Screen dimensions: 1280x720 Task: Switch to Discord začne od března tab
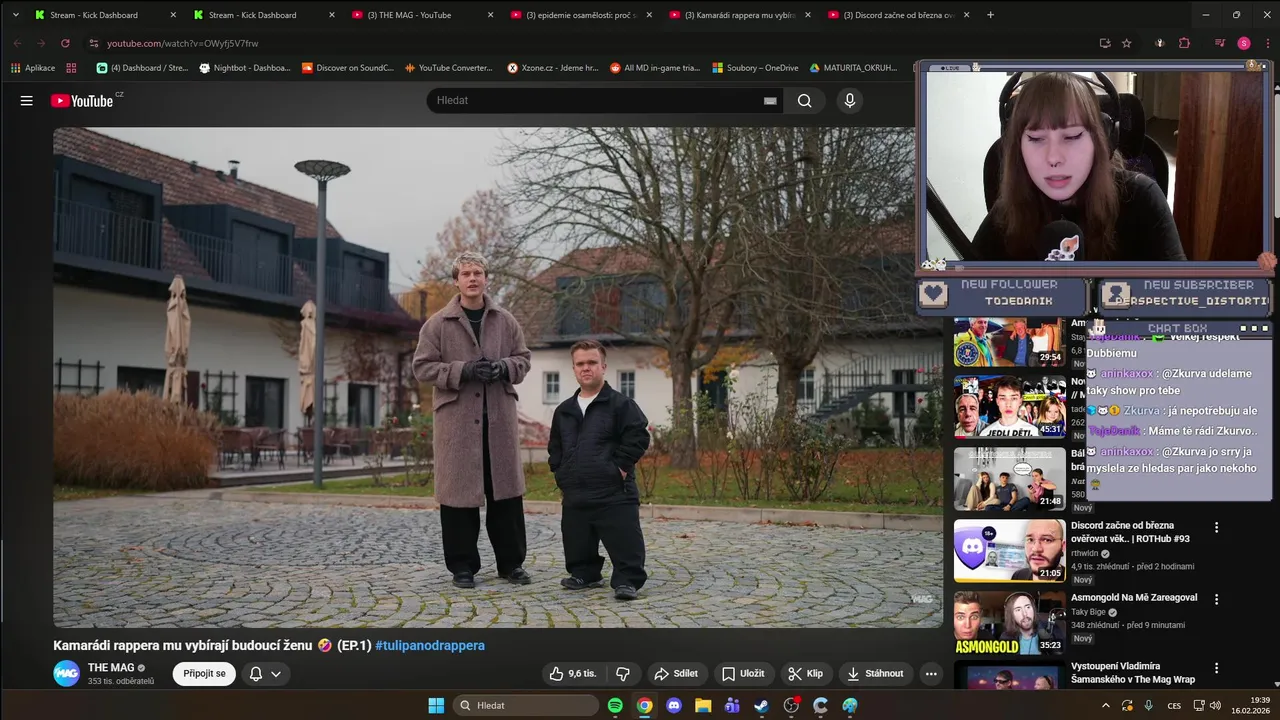coord(899,15)
